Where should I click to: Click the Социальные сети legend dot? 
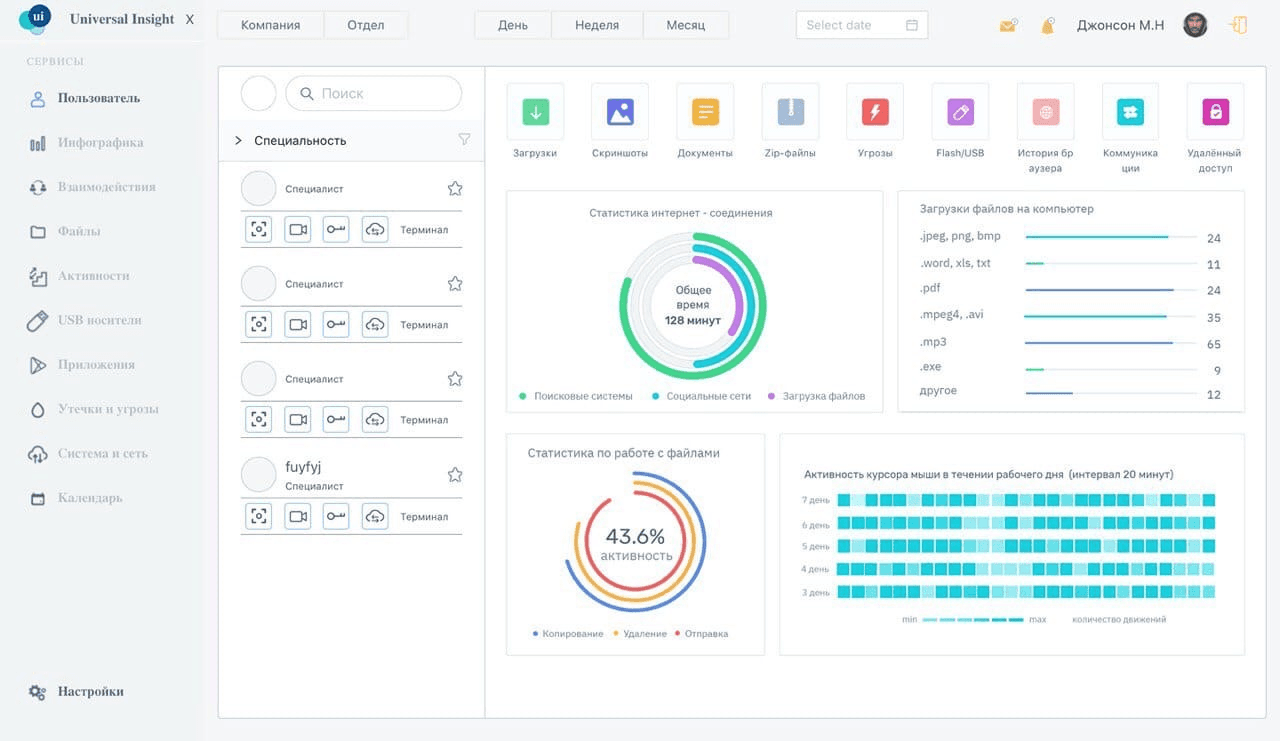coord(656,396)
